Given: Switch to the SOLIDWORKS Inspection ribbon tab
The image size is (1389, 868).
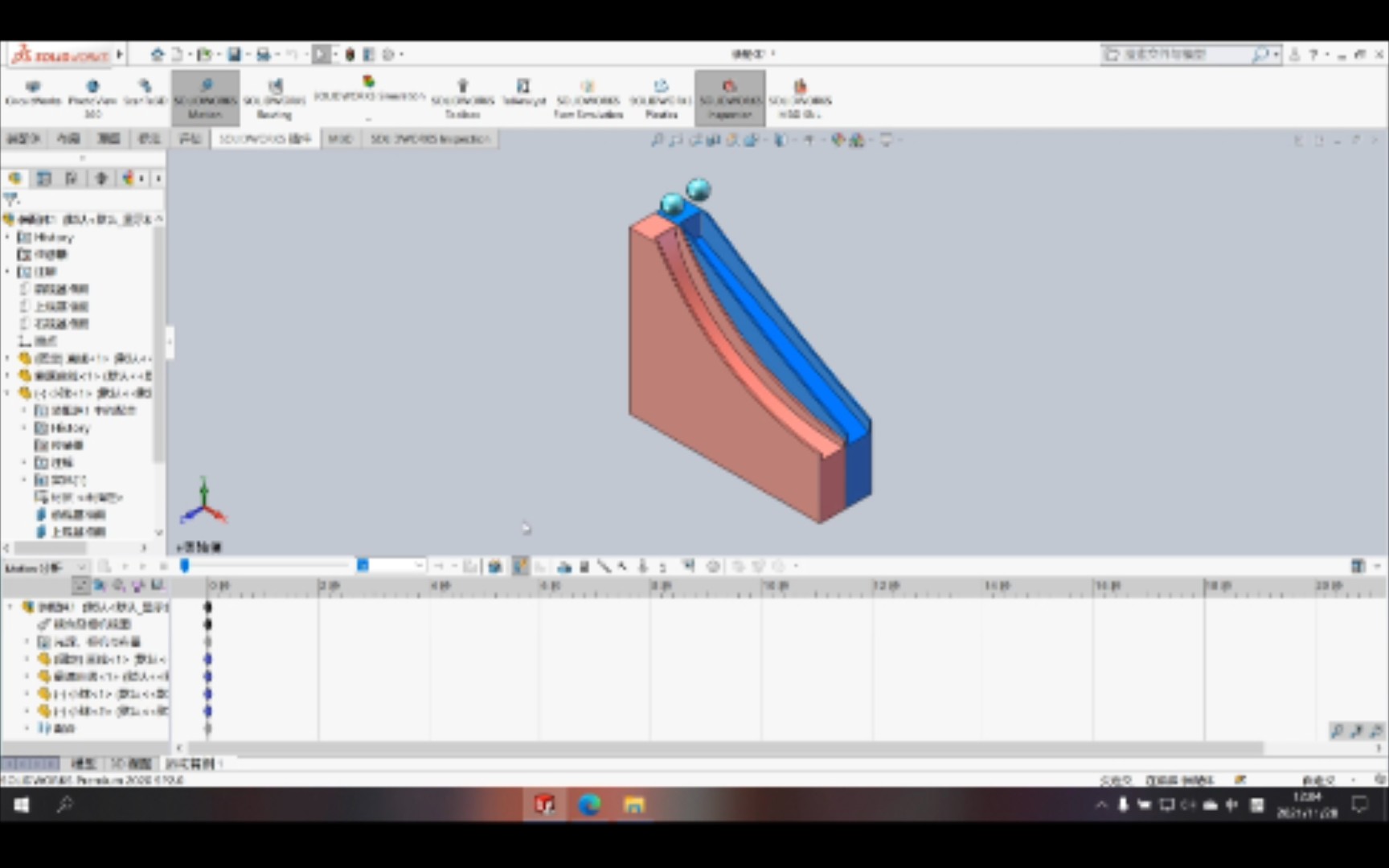Looking at the screenshot, I should (430, 139).
